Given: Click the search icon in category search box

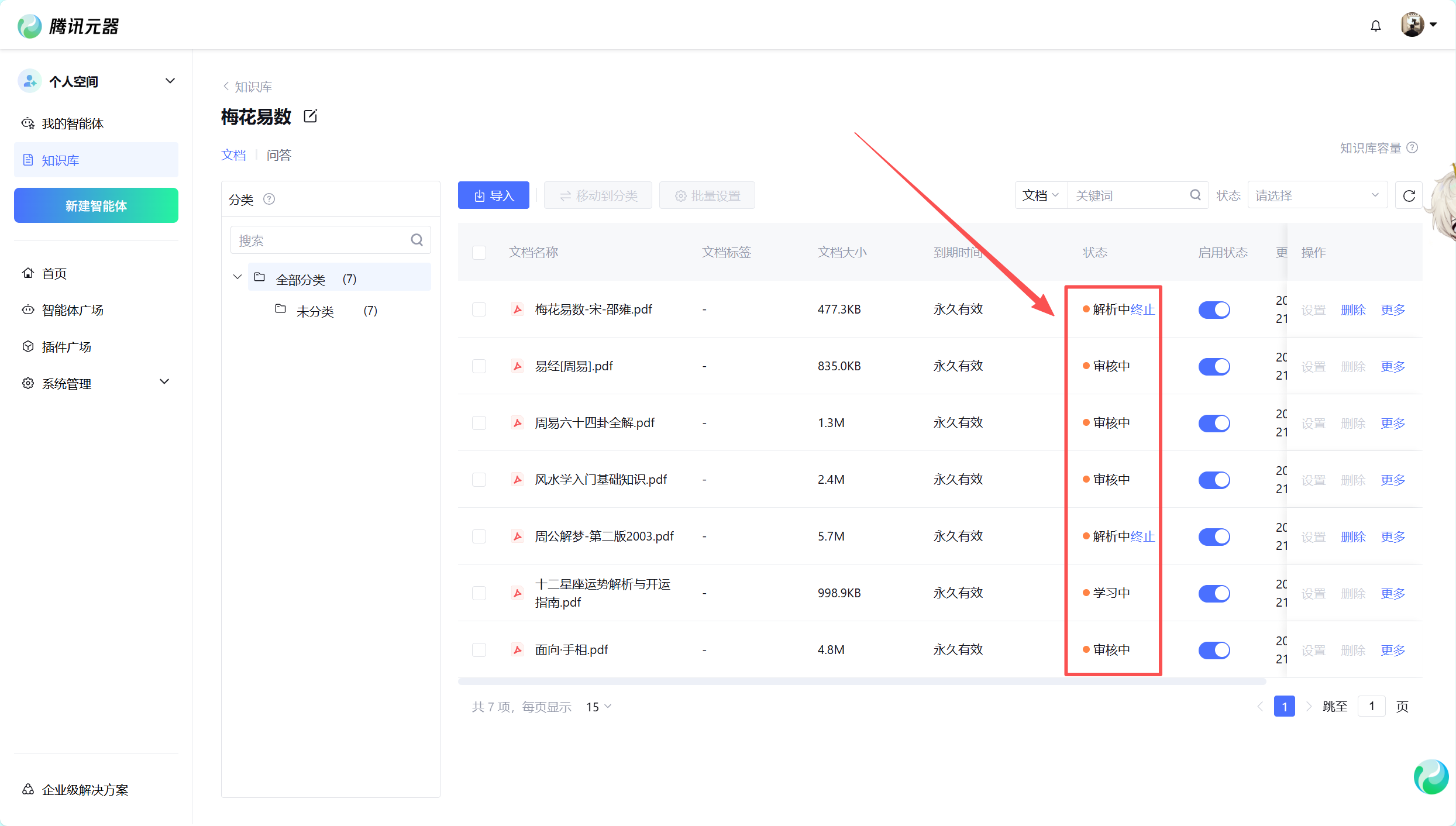Looking at the screenshot, I should [417, 240].
